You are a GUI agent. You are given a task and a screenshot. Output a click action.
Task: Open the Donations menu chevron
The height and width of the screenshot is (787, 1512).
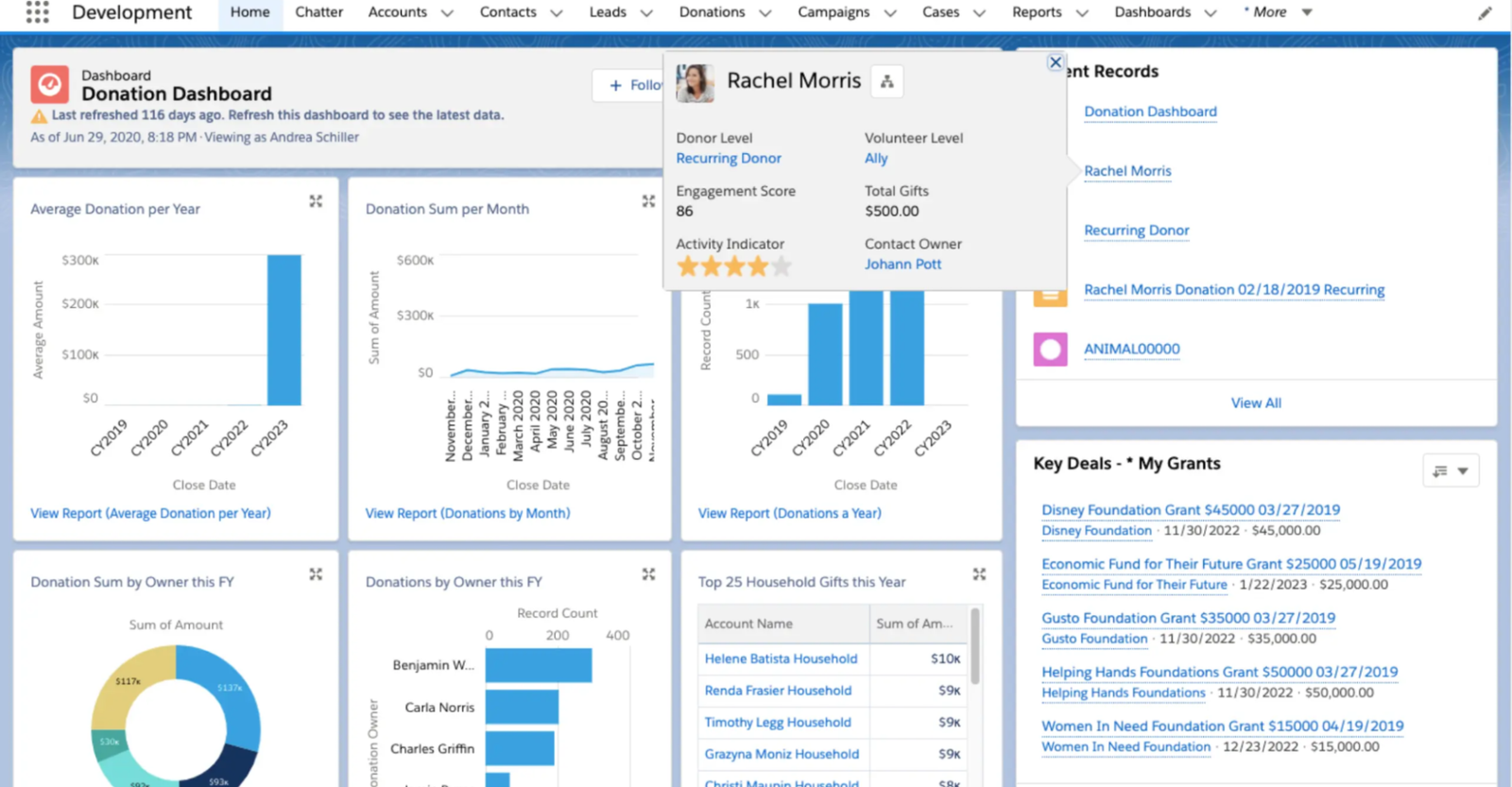[765, 13]
